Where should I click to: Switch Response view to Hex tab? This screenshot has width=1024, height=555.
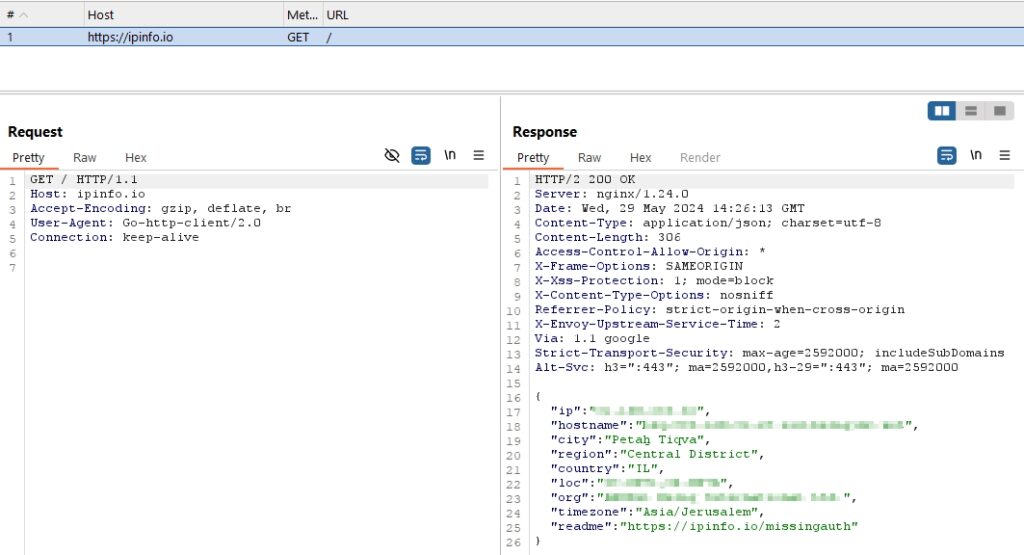(641, 158)
